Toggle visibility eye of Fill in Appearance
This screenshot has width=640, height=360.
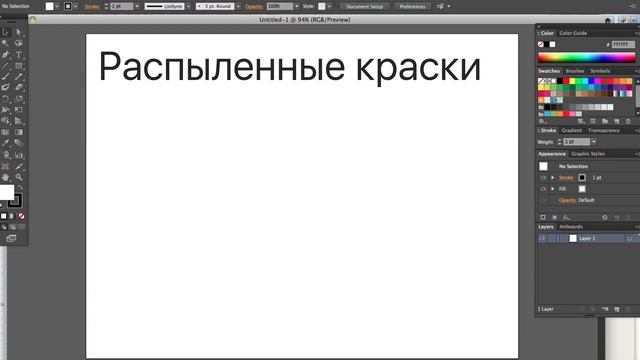point(543,189)
